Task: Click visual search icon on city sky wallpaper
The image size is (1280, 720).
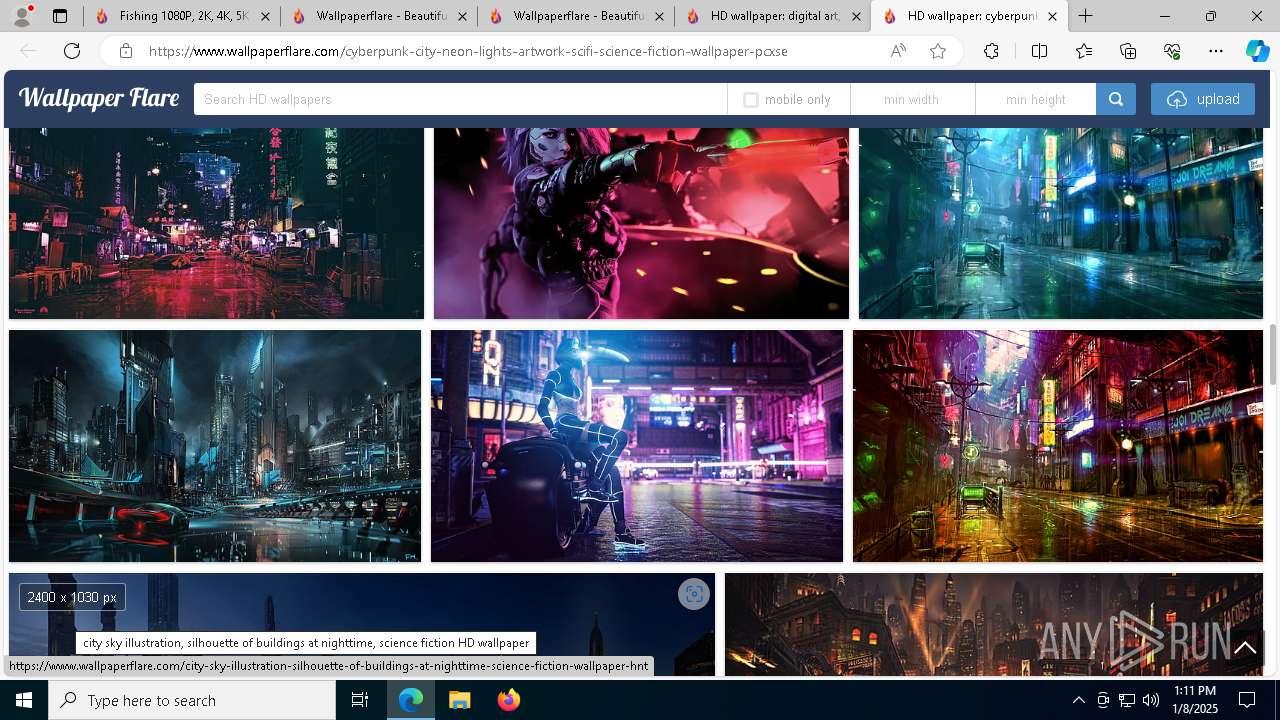Action: pyautogui.click(x=694, y=594)
